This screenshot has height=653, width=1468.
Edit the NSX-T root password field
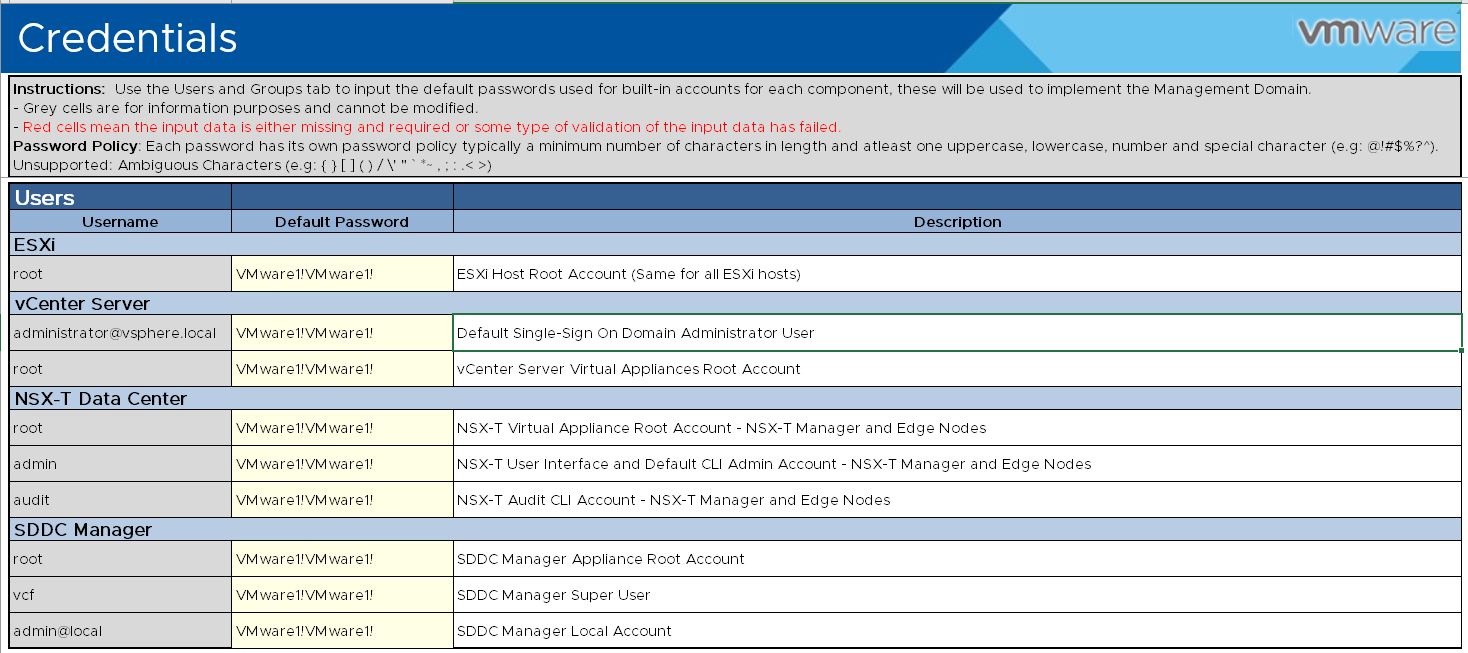[342, 428]
